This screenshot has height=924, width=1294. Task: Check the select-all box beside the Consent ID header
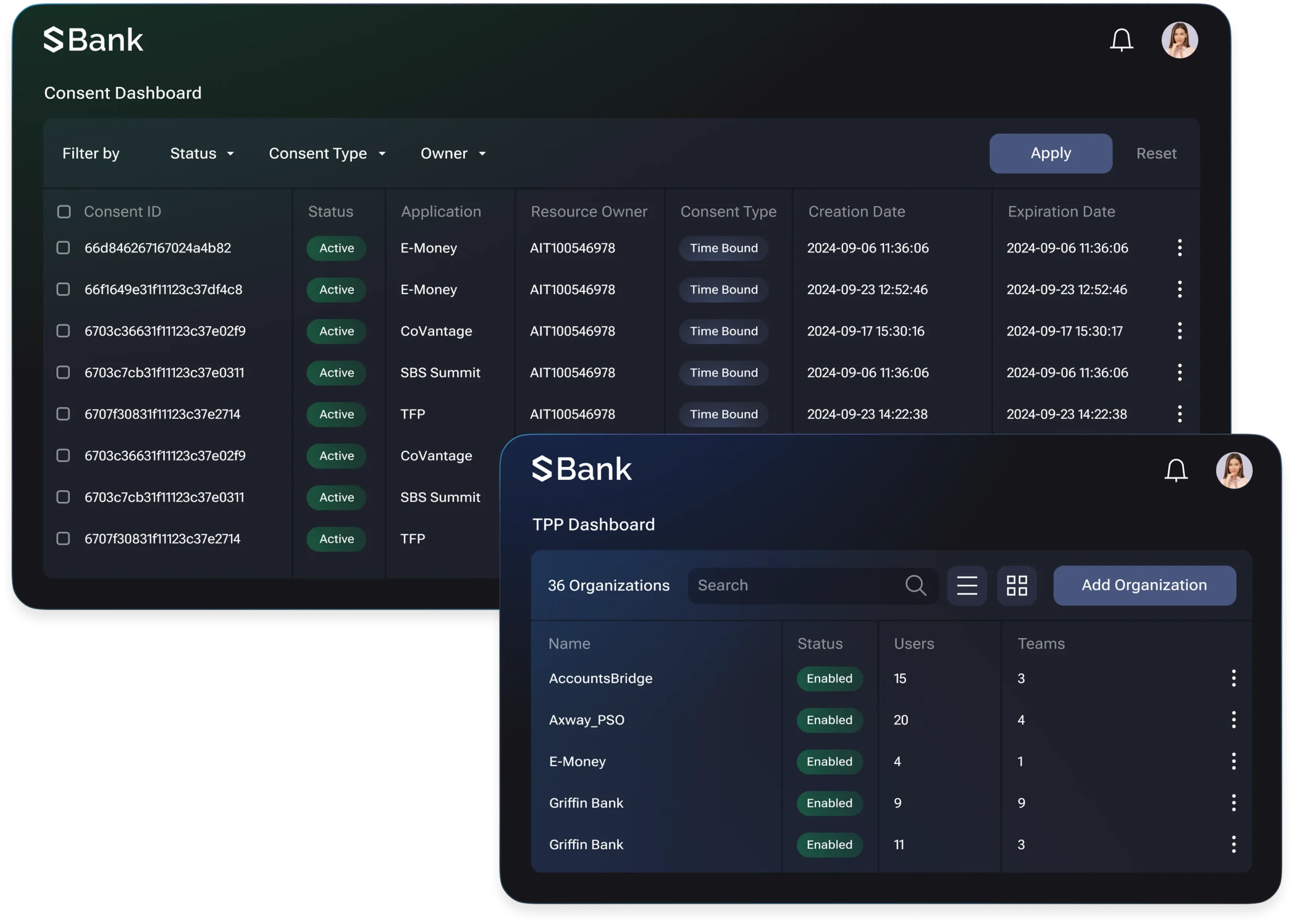(64, 212)
